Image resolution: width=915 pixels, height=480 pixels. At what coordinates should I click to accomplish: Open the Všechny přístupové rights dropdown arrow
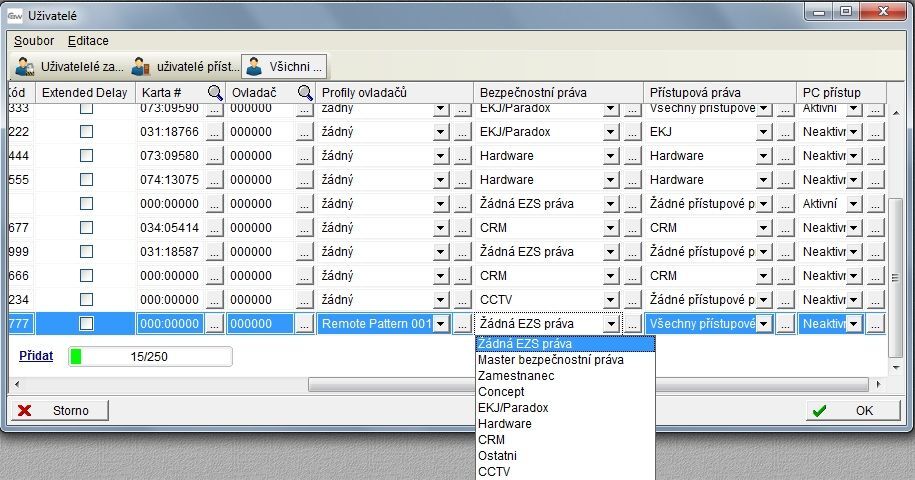point(764,324)
